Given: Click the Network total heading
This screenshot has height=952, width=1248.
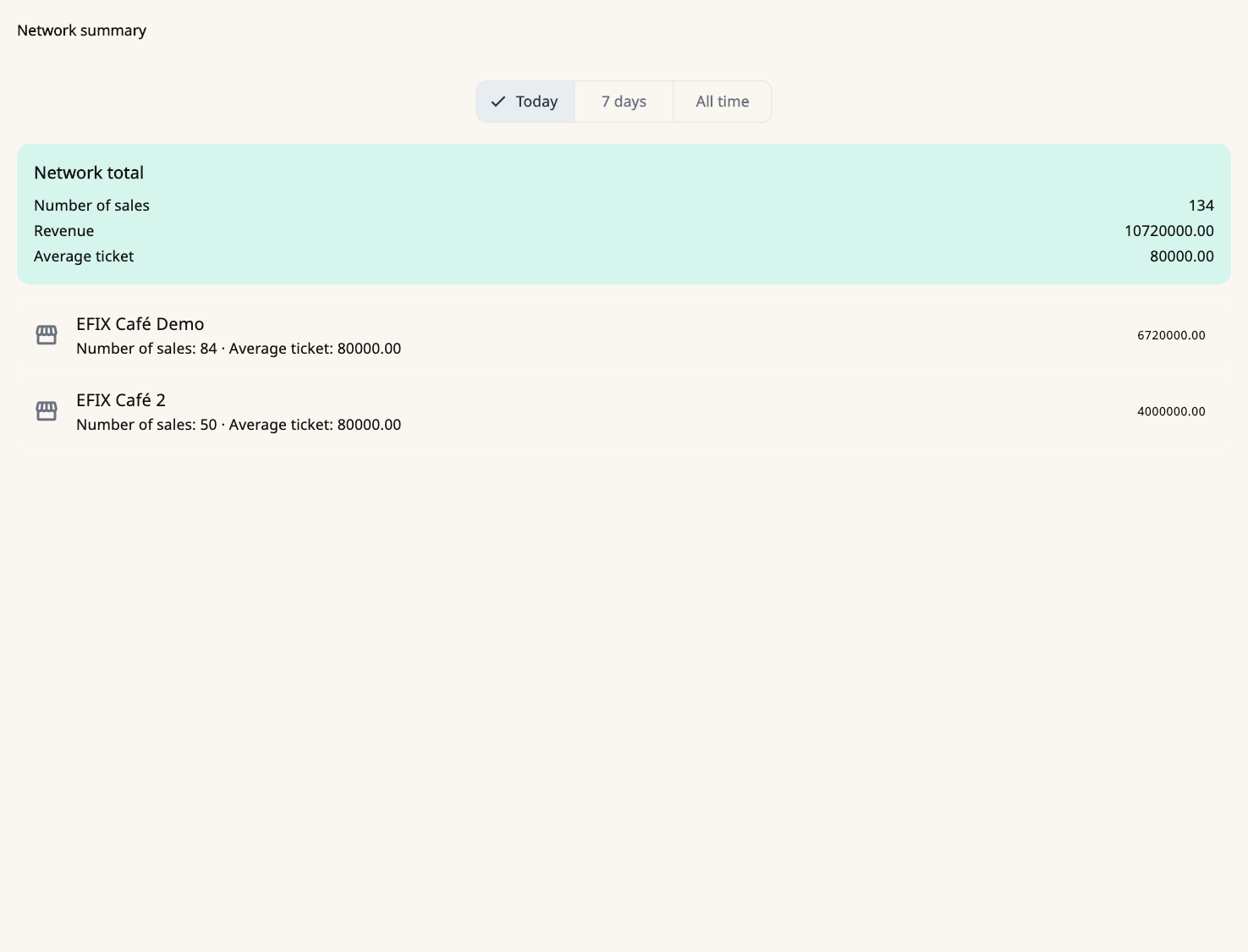Looking at the screenshot, I should pyautogui.click(x=89, y=173).
